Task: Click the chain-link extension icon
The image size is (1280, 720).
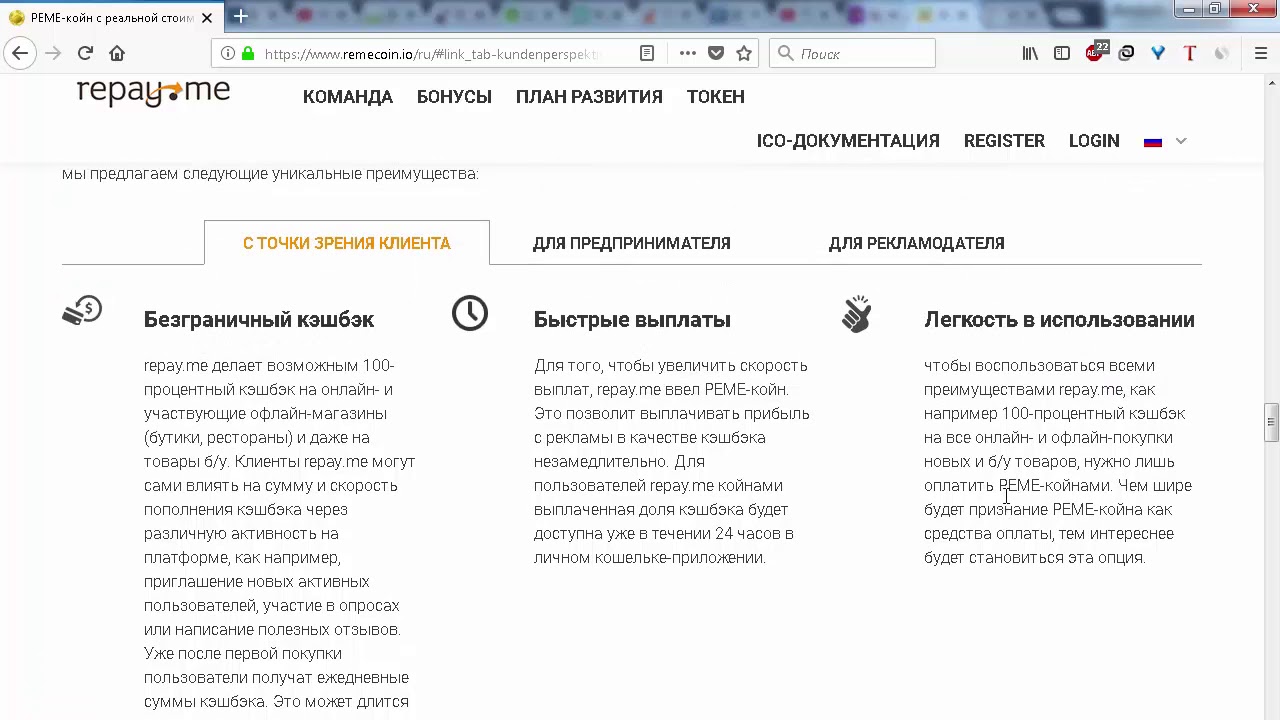Action: [1126, 54]
